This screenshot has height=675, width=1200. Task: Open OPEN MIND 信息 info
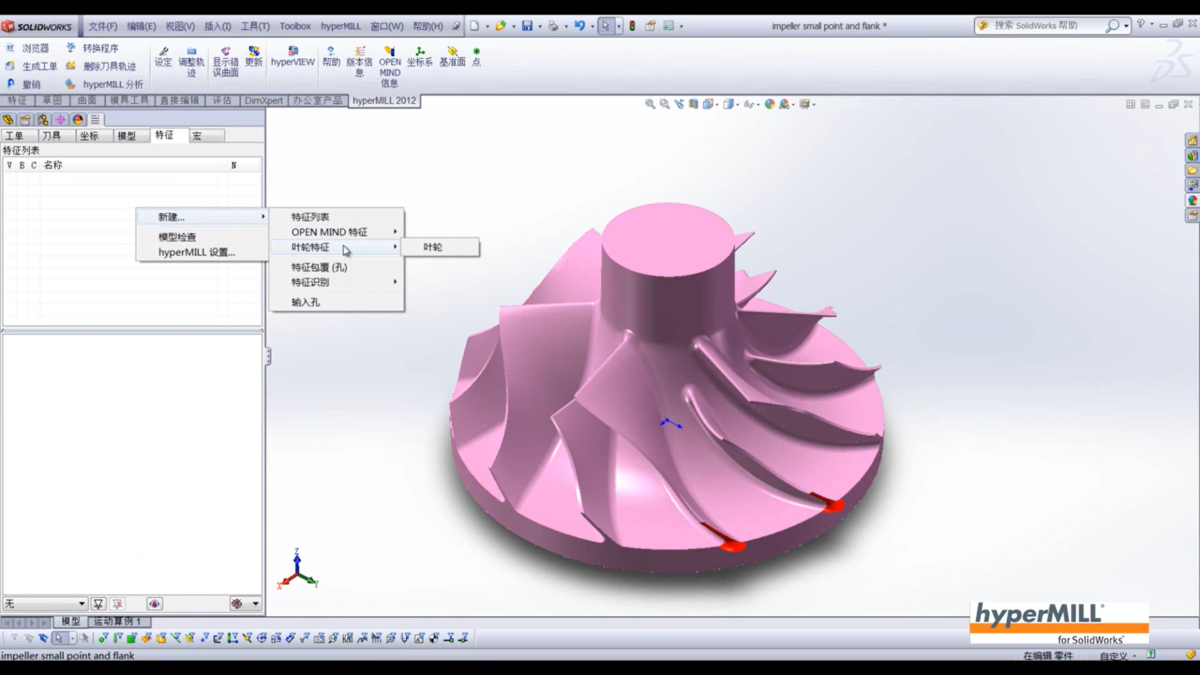pyautogui.click(x=390, y=67)
